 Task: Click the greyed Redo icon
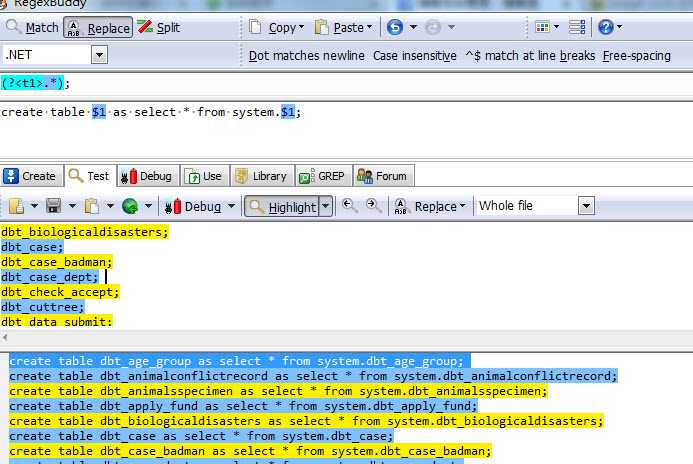(433, 27)
